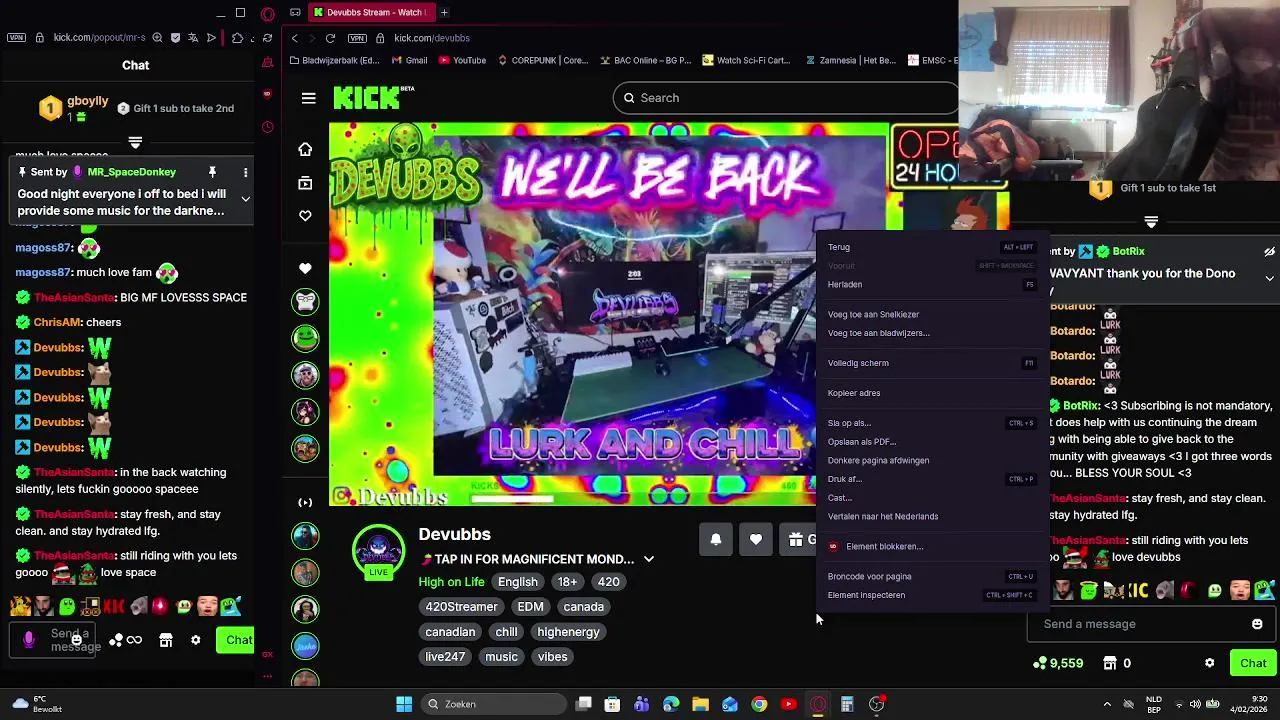
Task: Click the notification bell button under the stream
Action: [x=716, y=539]
